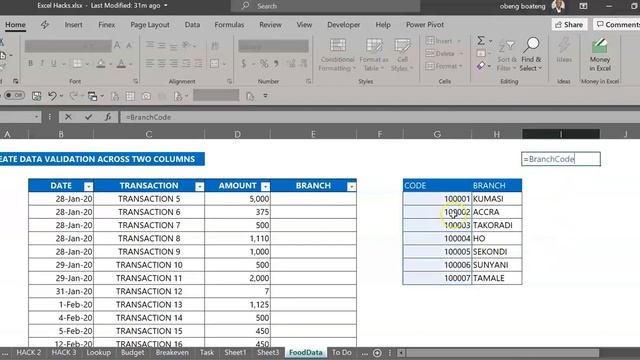This screenshot has height=360, width=640.
Task: Confirm formula entry with checkmark
Action: pos(88,117)
